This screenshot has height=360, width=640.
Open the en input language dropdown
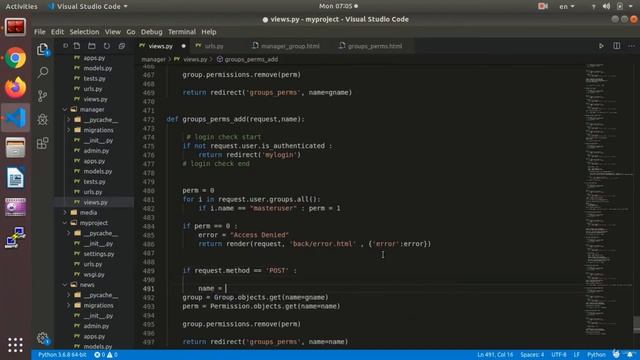point(567,7)
